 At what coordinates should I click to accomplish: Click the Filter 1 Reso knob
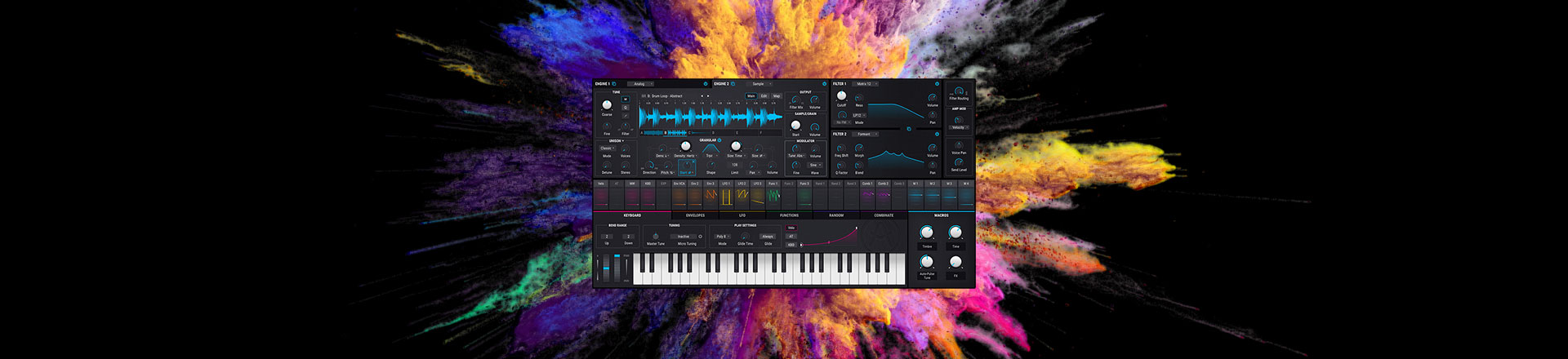tap(859, 98)
